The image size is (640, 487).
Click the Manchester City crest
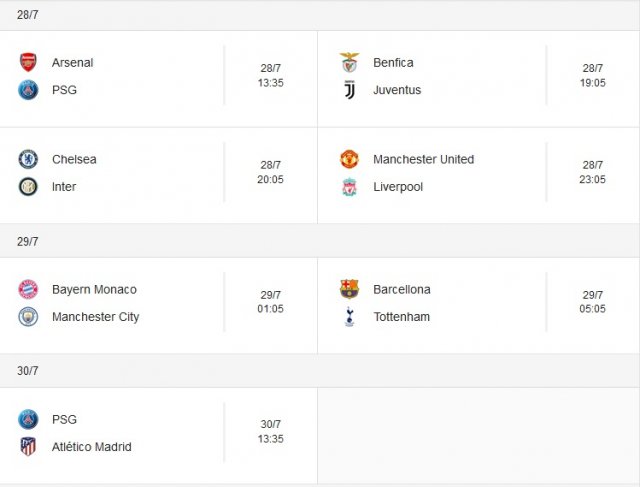point(28,317)
